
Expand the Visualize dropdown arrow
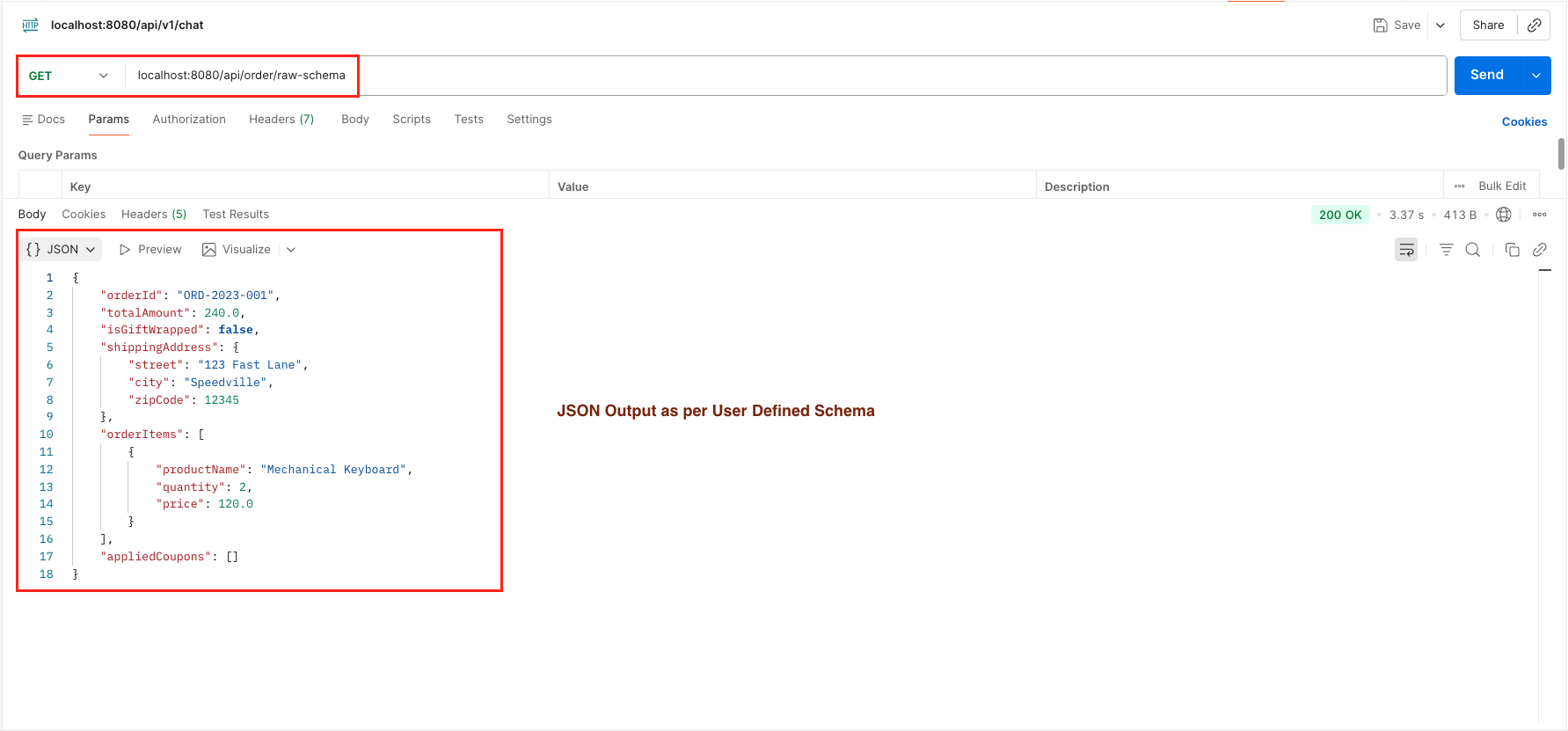click(291, 250)
